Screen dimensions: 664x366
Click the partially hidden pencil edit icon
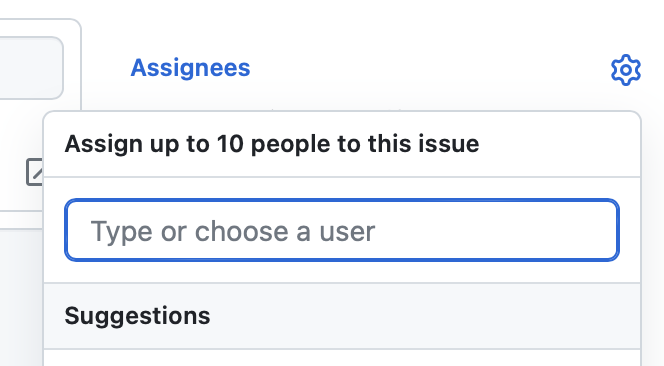35,172
